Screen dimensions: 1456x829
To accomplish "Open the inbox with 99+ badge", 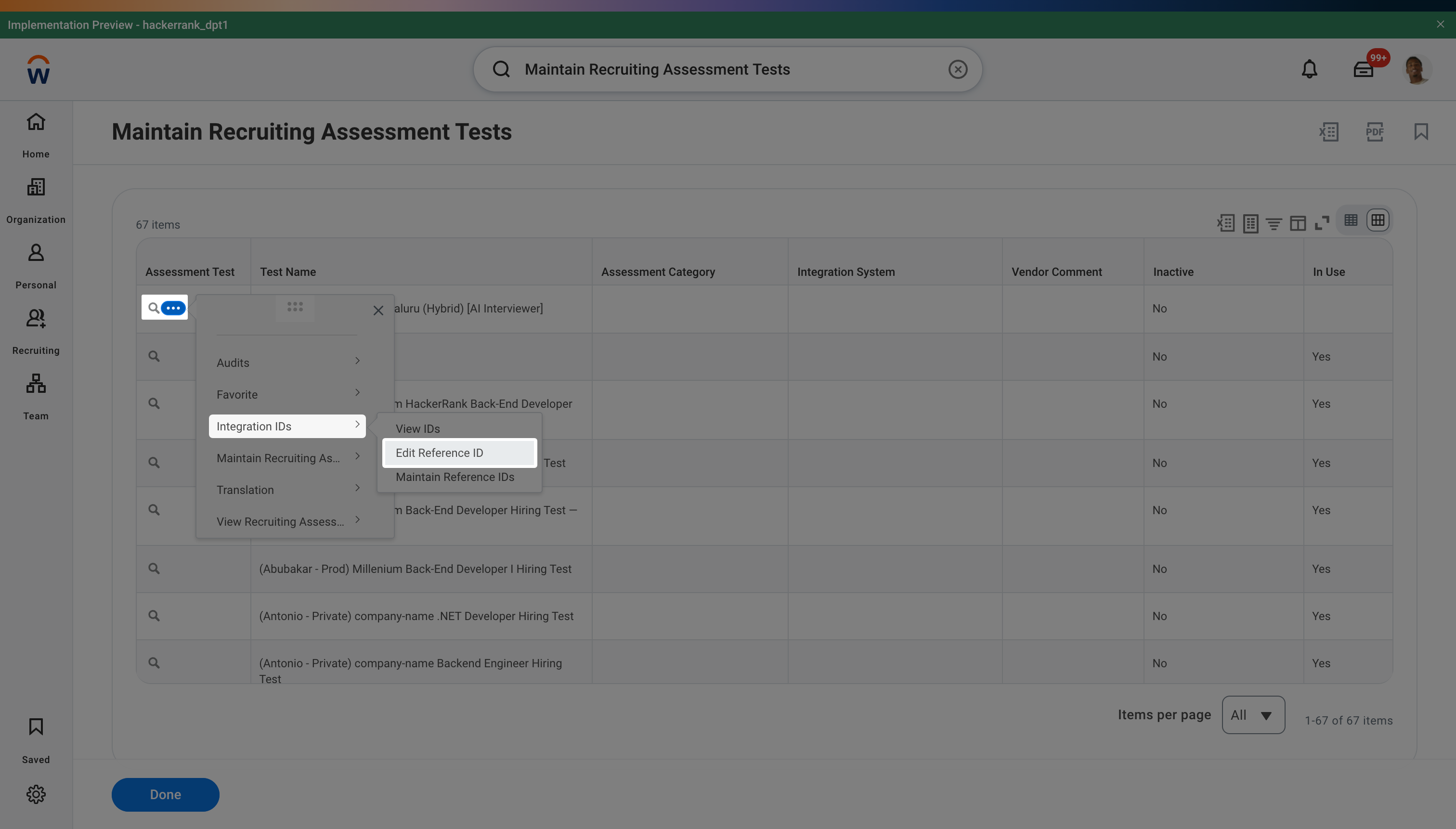I will tap(1363, 69).
